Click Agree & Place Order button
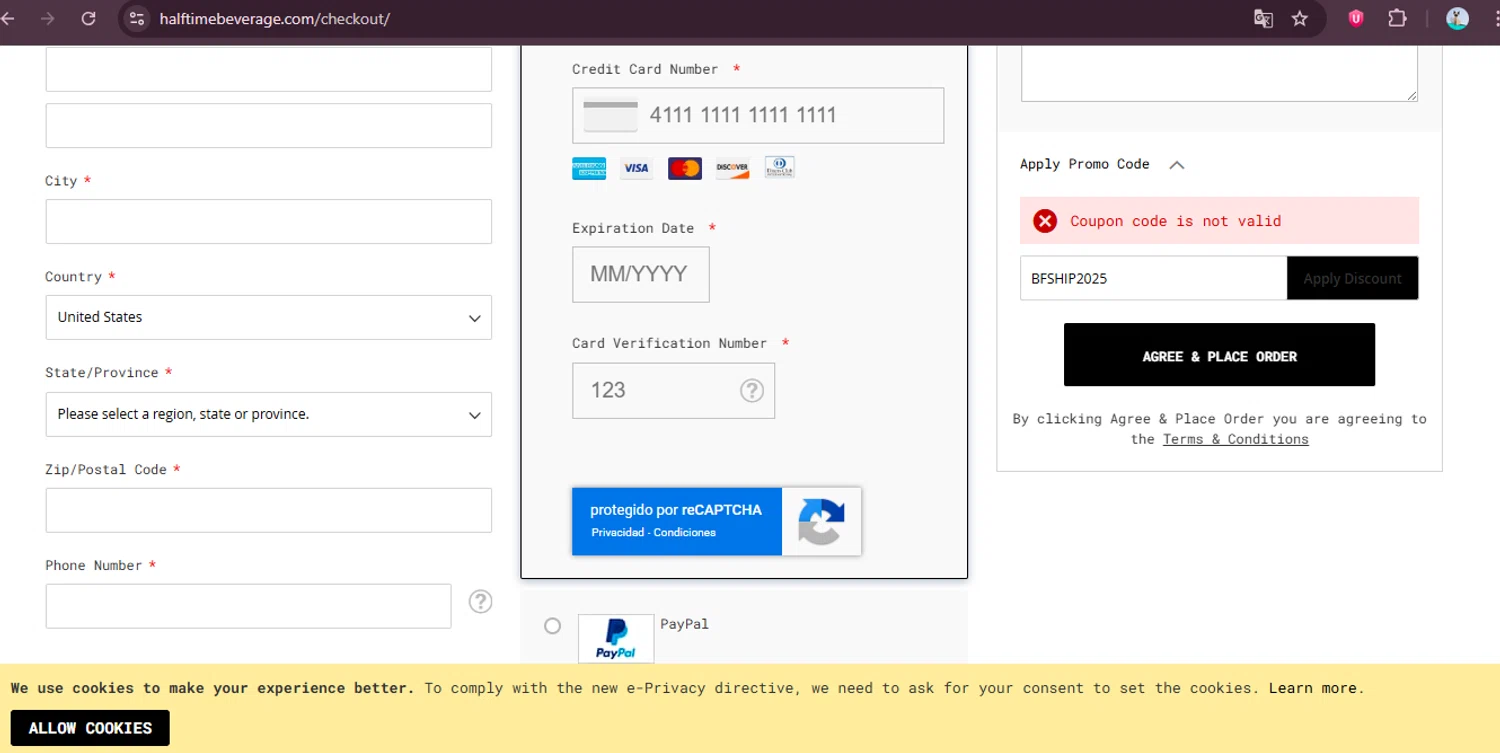This screenshot has width=1500, height=753. coord(1219,355)
